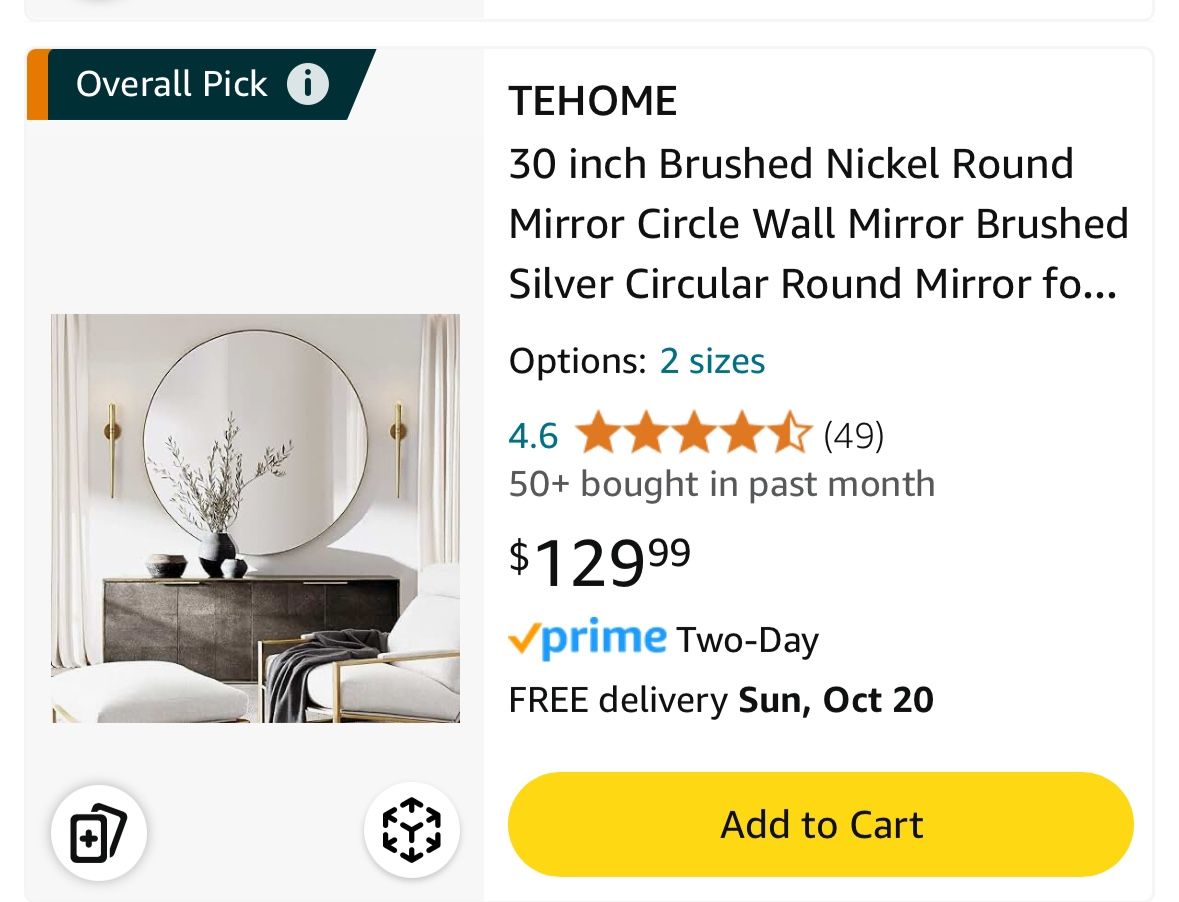Click the 4.6 rating value
The height and width of the screenshot is (902, 1179).
[x=533, y=434]
